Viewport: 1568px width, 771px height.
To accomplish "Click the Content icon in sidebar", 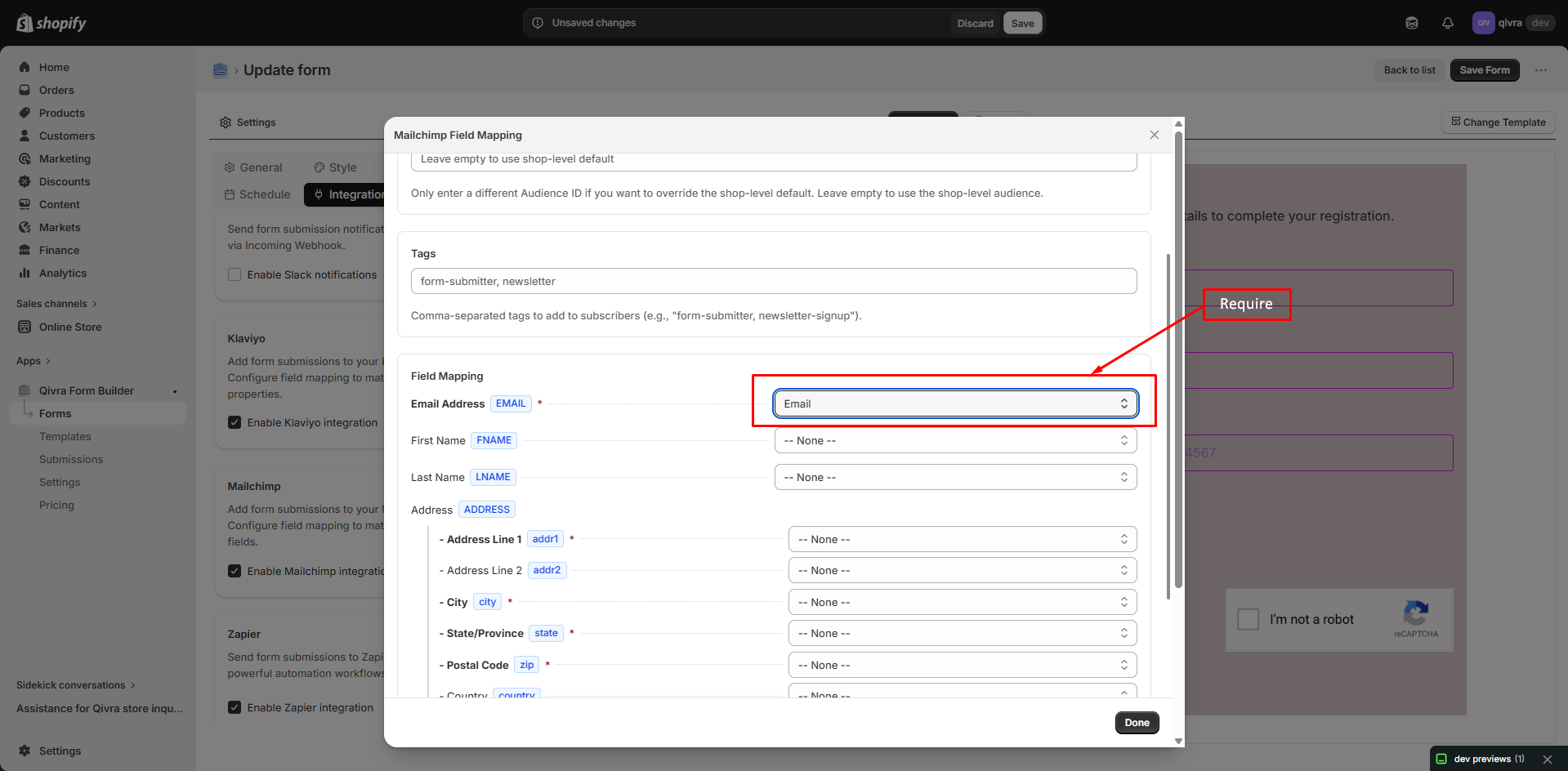I will (25, 204).
